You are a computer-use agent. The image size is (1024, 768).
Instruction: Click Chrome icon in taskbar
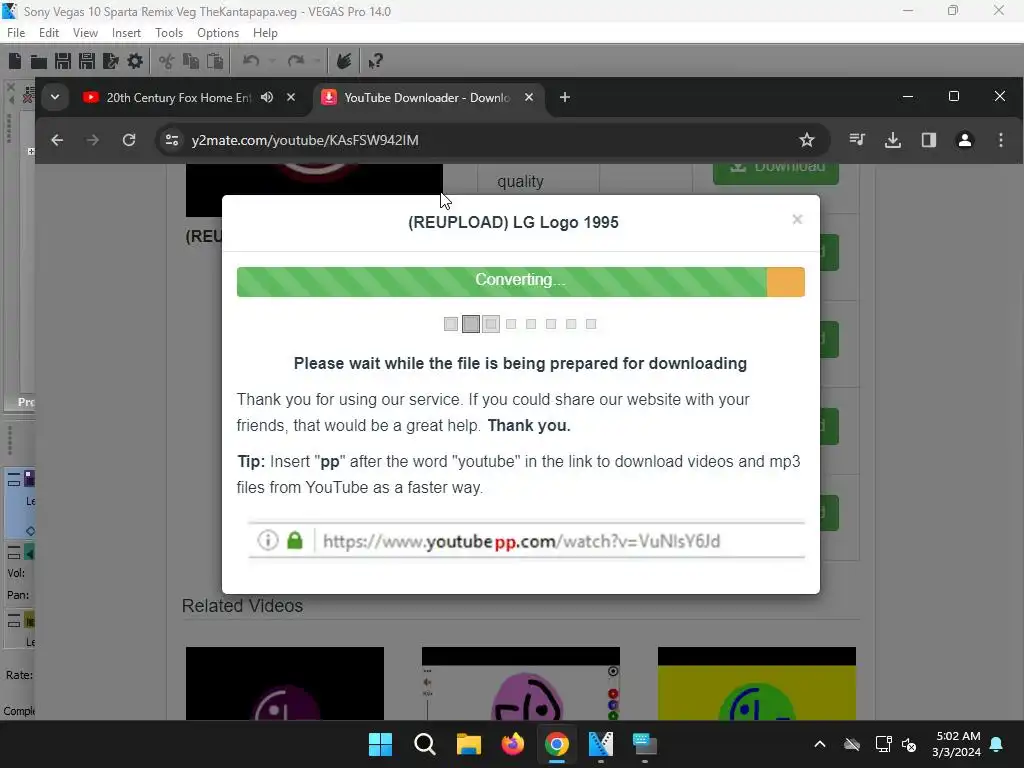(556, 744)
